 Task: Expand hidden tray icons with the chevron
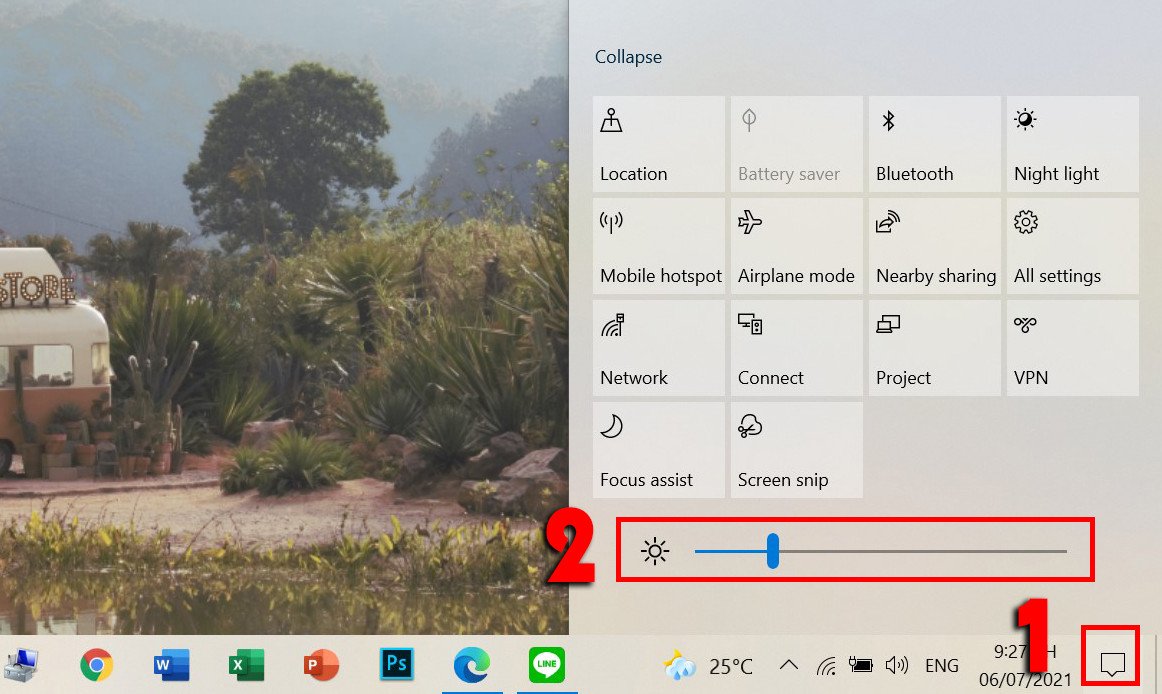pos(789,664)
